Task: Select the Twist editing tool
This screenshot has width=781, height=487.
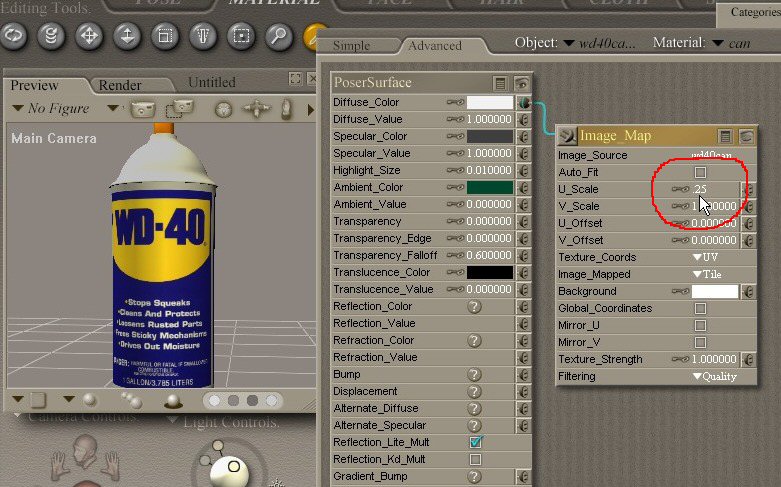Action: coord(51,36)
